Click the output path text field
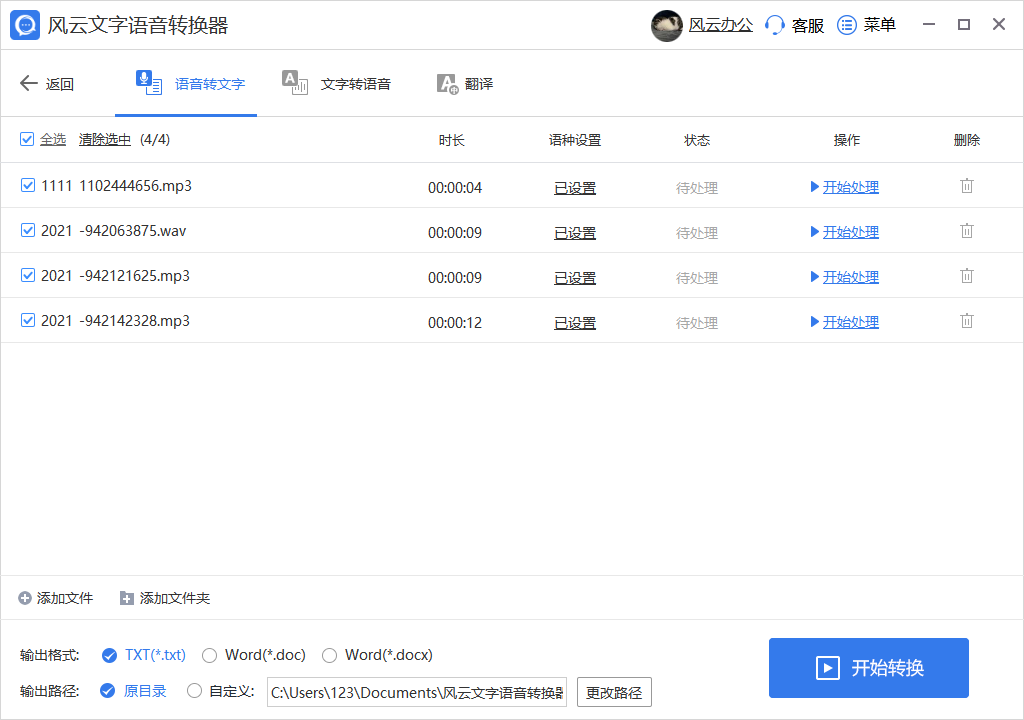Image resolution: width=1024 pixels, height=720 pixels. point(417,693)
